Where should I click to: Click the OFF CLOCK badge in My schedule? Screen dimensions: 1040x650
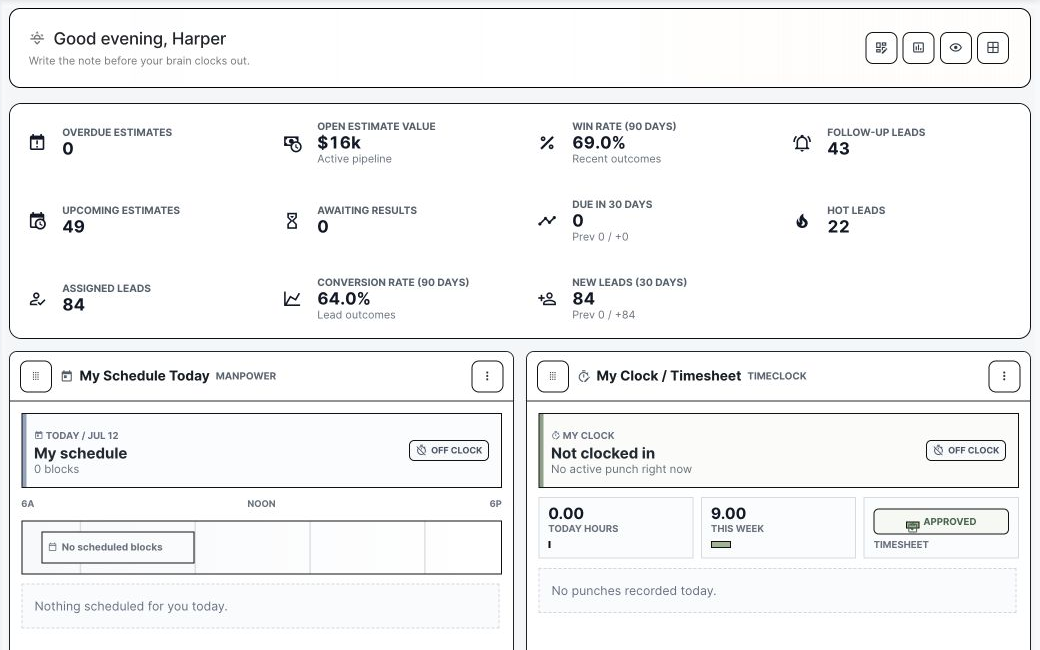[x=449, y=450]
